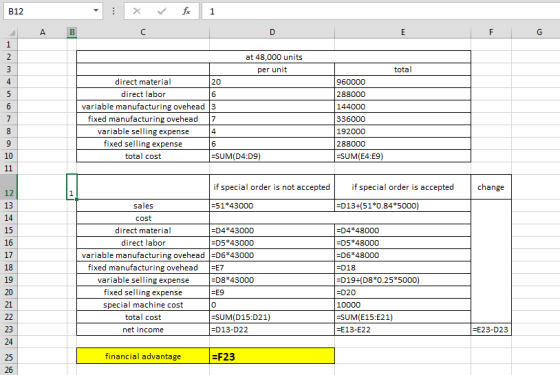Click cell D4 containing 20

(272, 82)
